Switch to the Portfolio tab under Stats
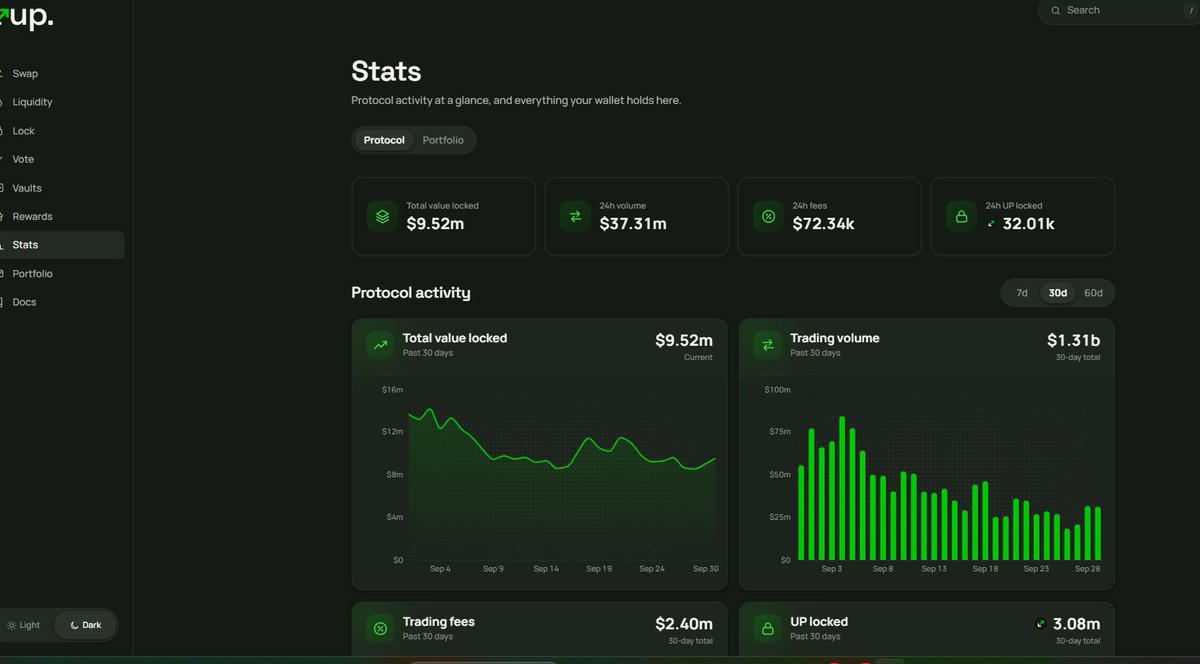This screenshot has width=1200, height=664. coord(443,140)
